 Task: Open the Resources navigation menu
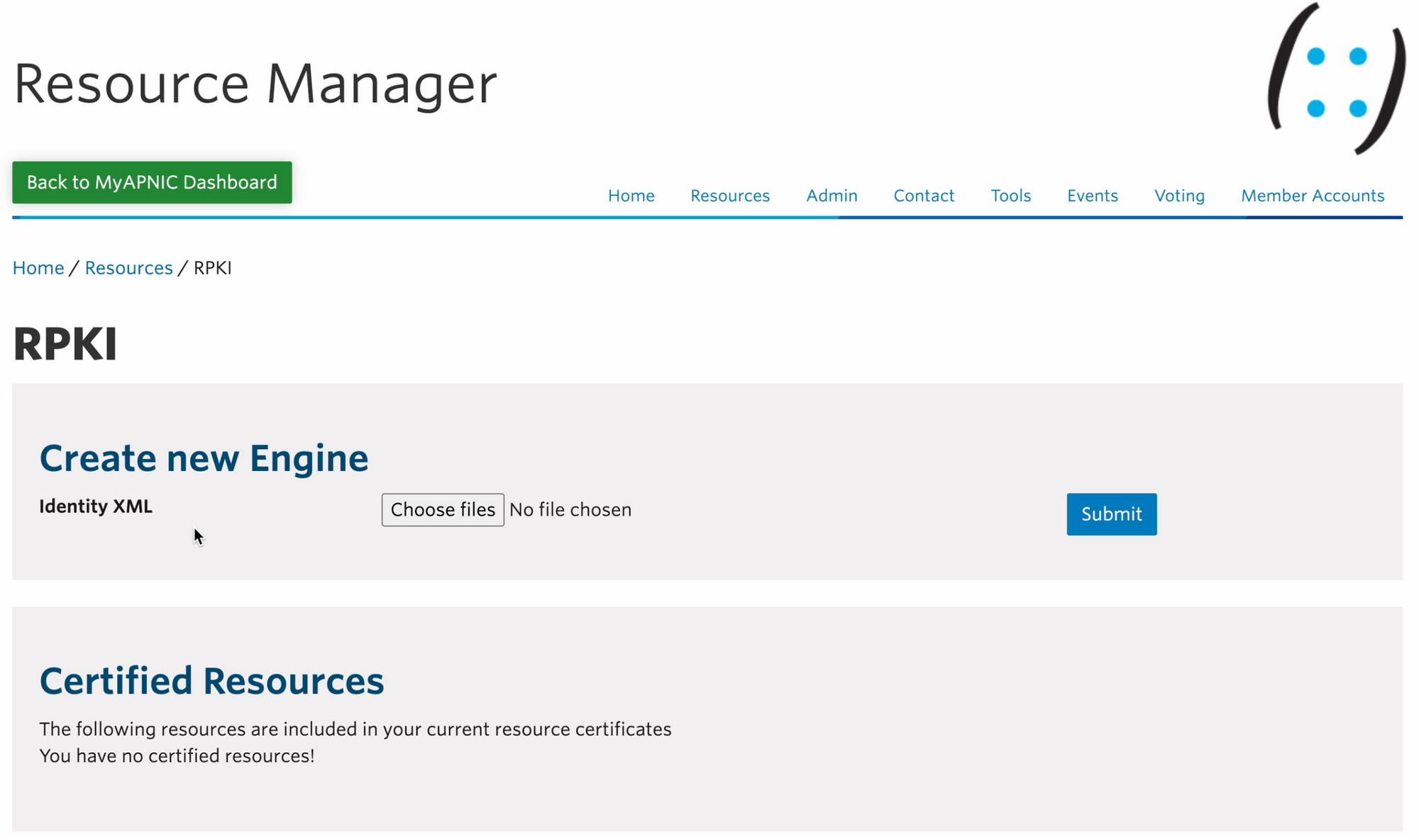click(x=729, y=196)
